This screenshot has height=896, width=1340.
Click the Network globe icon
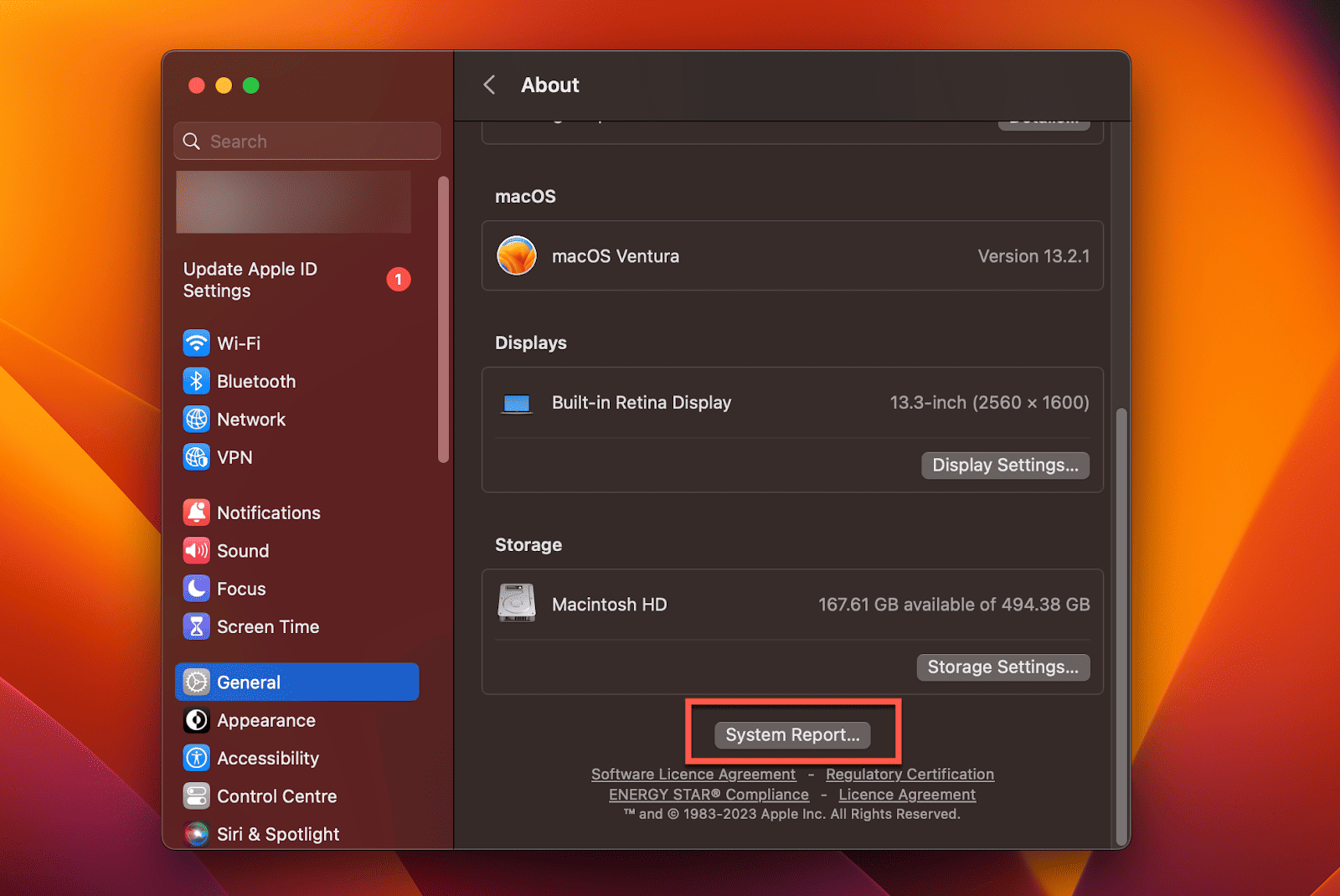(x=196, y=419)
